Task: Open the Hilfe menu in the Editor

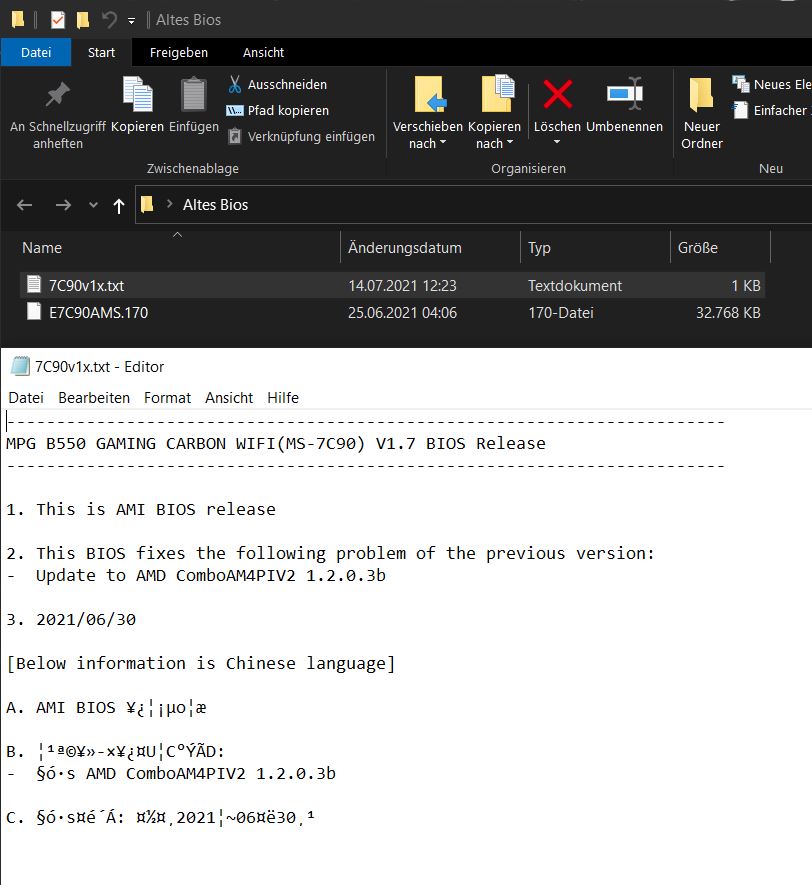Action: click(x=283, y=398)
